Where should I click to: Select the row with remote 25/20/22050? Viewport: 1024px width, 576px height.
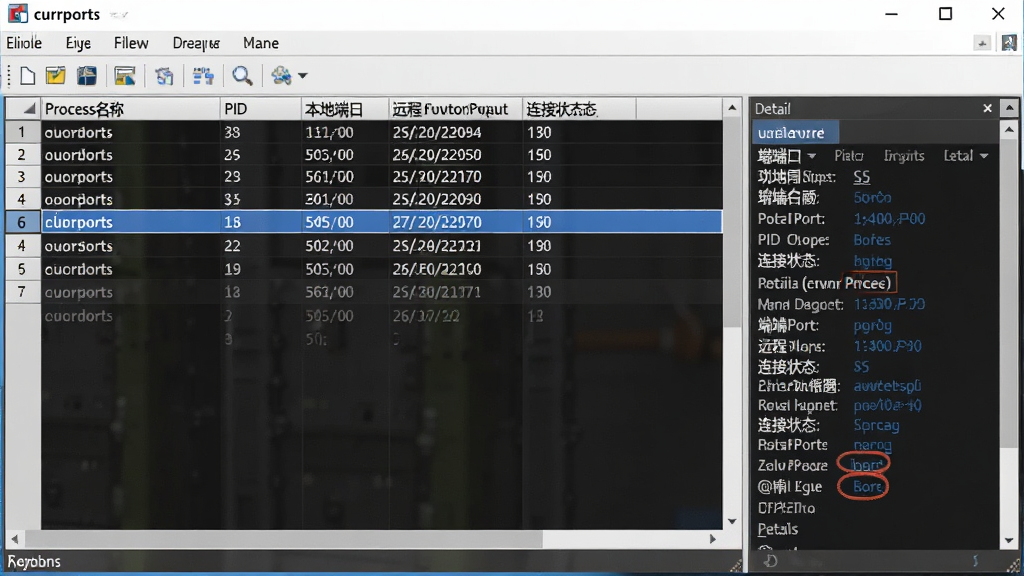point(382,155)
